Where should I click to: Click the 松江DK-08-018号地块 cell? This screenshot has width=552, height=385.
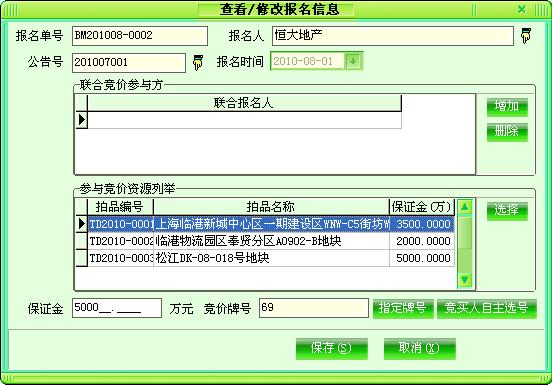tap(271, 258)
